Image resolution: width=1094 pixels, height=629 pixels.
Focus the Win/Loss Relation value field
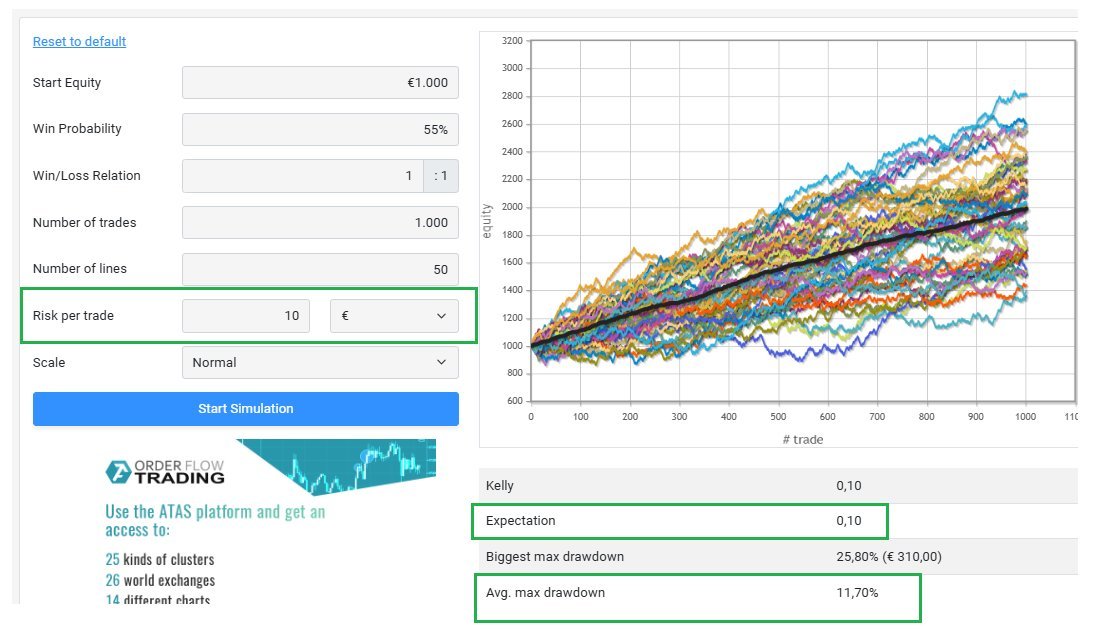click(x=303, y=176)
